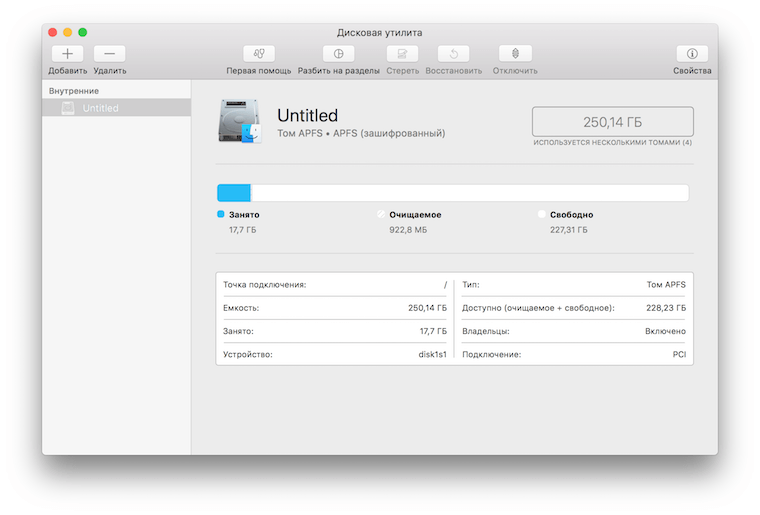
Task: Click the Erase (Стереть) toolbar icon
Action: (402, 54)
